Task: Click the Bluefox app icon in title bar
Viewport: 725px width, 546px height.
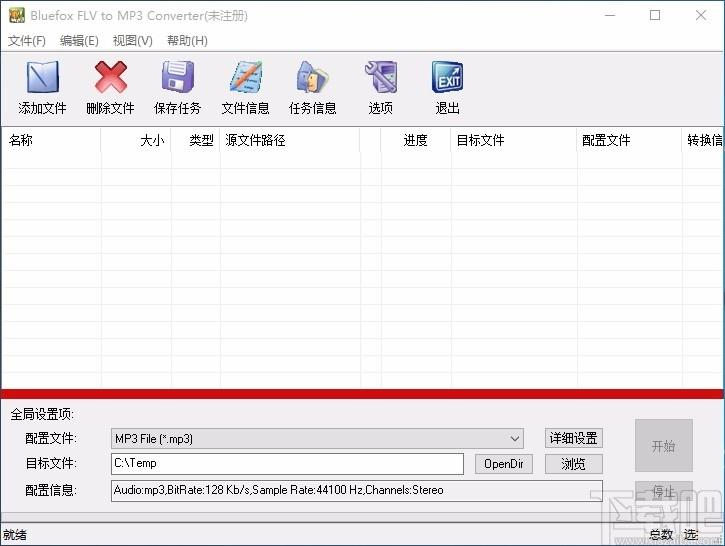Action: tap(17, 15)
